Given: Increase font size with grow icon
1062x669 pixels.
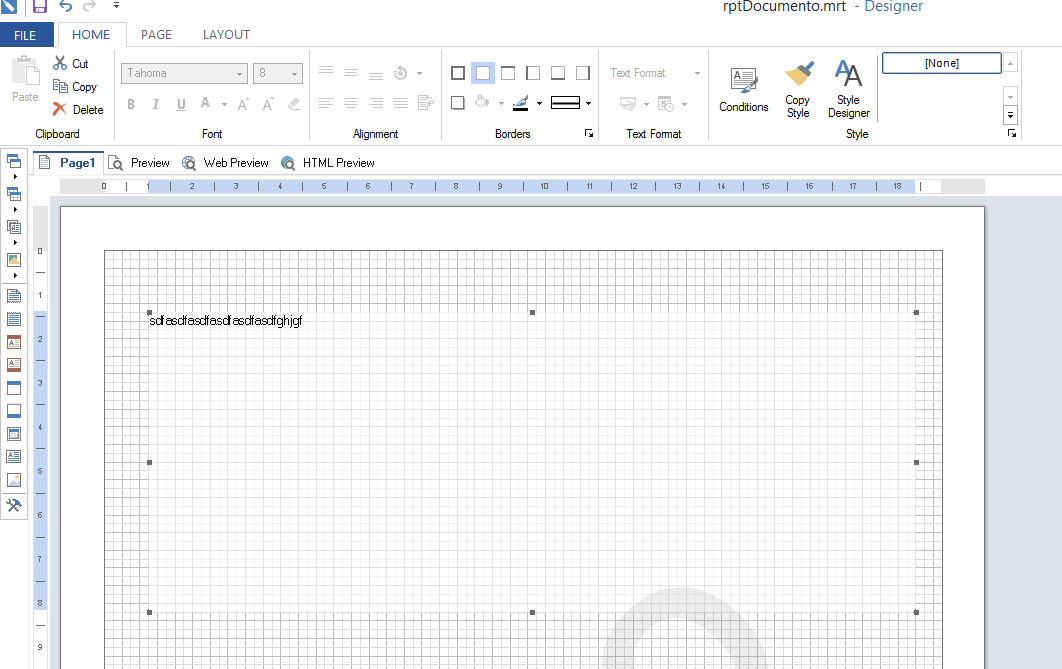Looking at the screenshot, I should 243,104.
